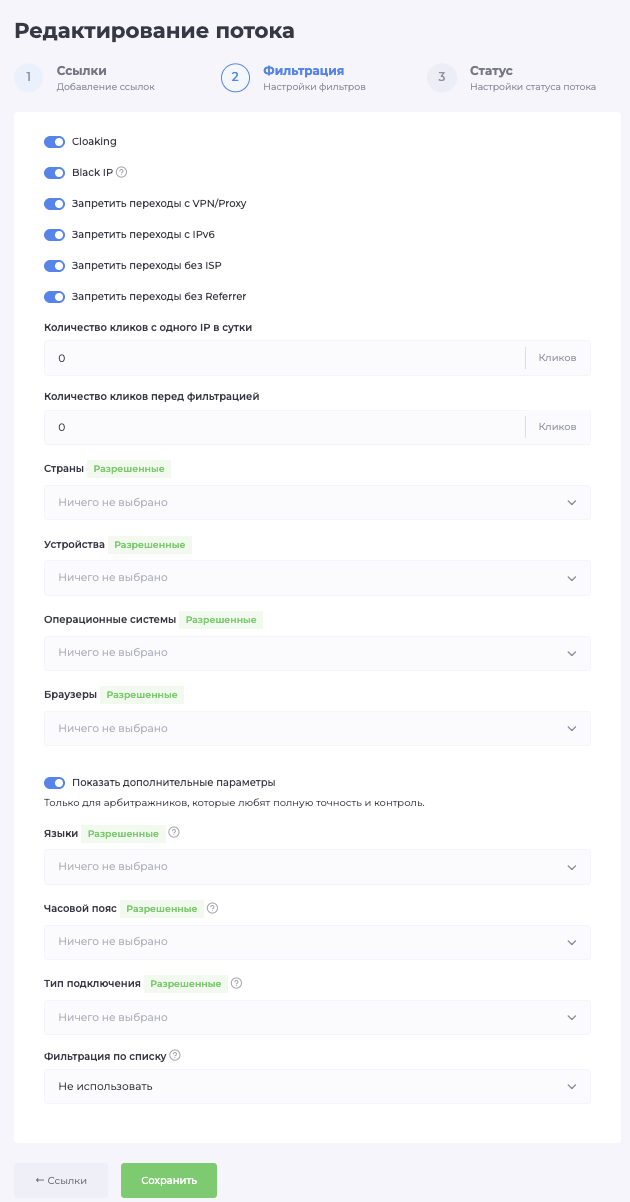630x1202 pixels.
Task: Click step circle 1 labeled Ссылки
Action: point(28,78)
